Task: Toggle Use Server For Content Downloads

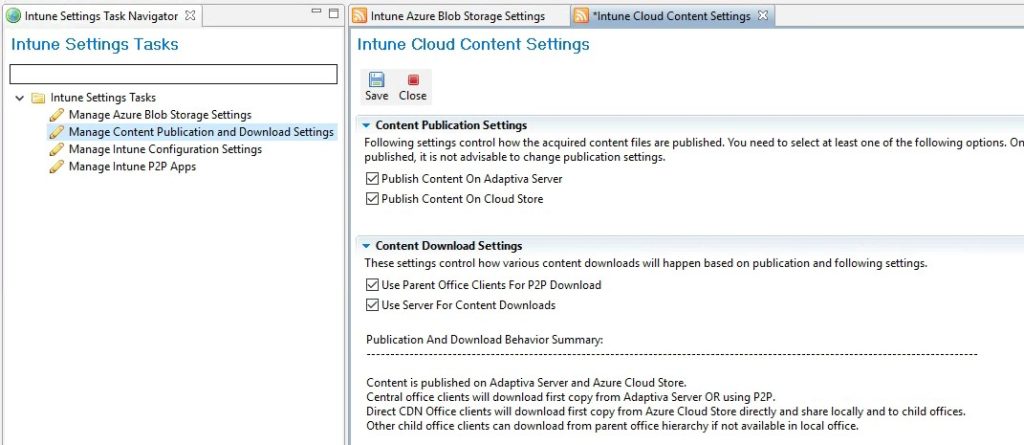Action: pyautogui.click(x=372, y=305)
